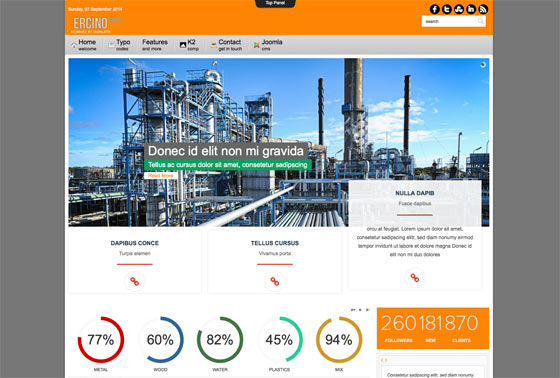Go to the Contact page

pyautogui.click(x=226, y=45)
